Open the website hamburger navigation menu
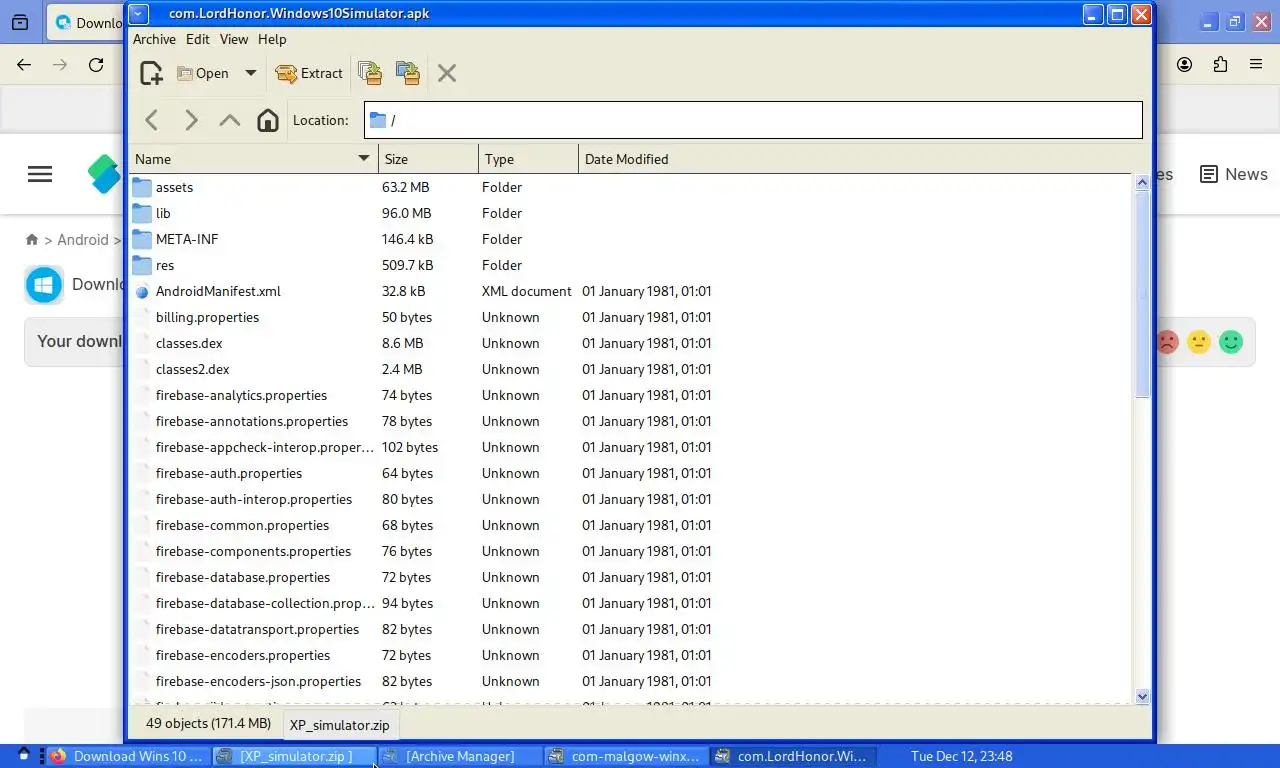Image resolution: width=1280 pixels, height=768 pixels. (40, 174)
